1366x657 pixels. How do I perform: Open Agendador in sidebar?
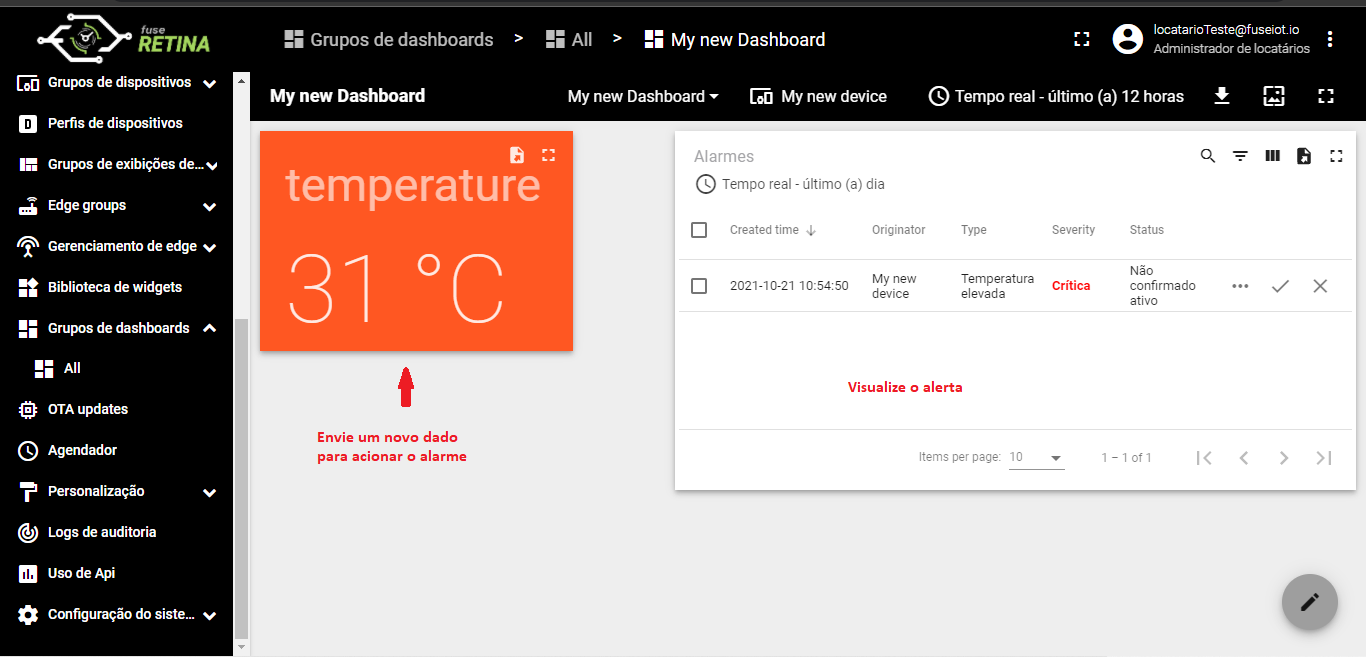coord(82,450)
